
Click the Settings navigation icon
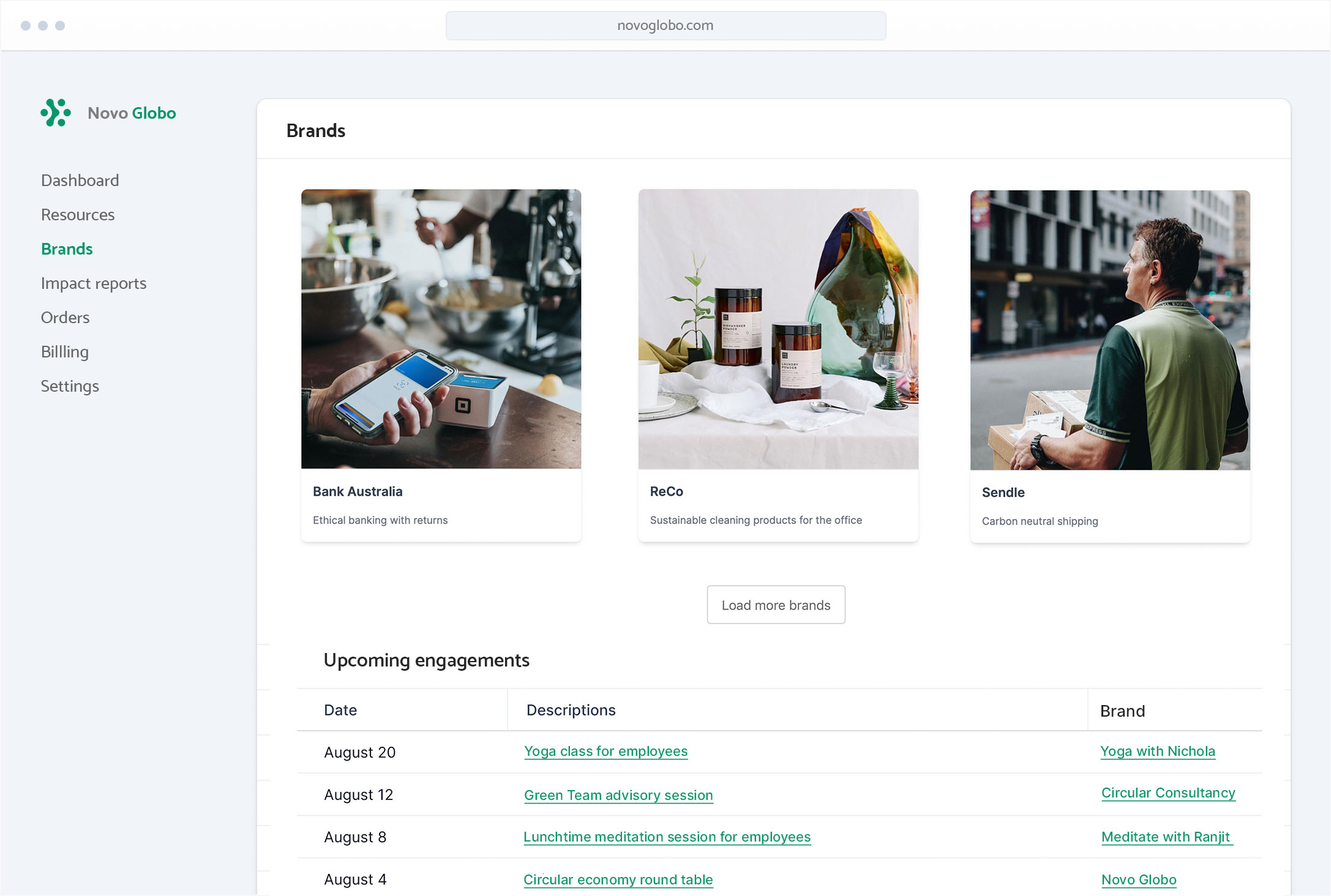[69, 385]
